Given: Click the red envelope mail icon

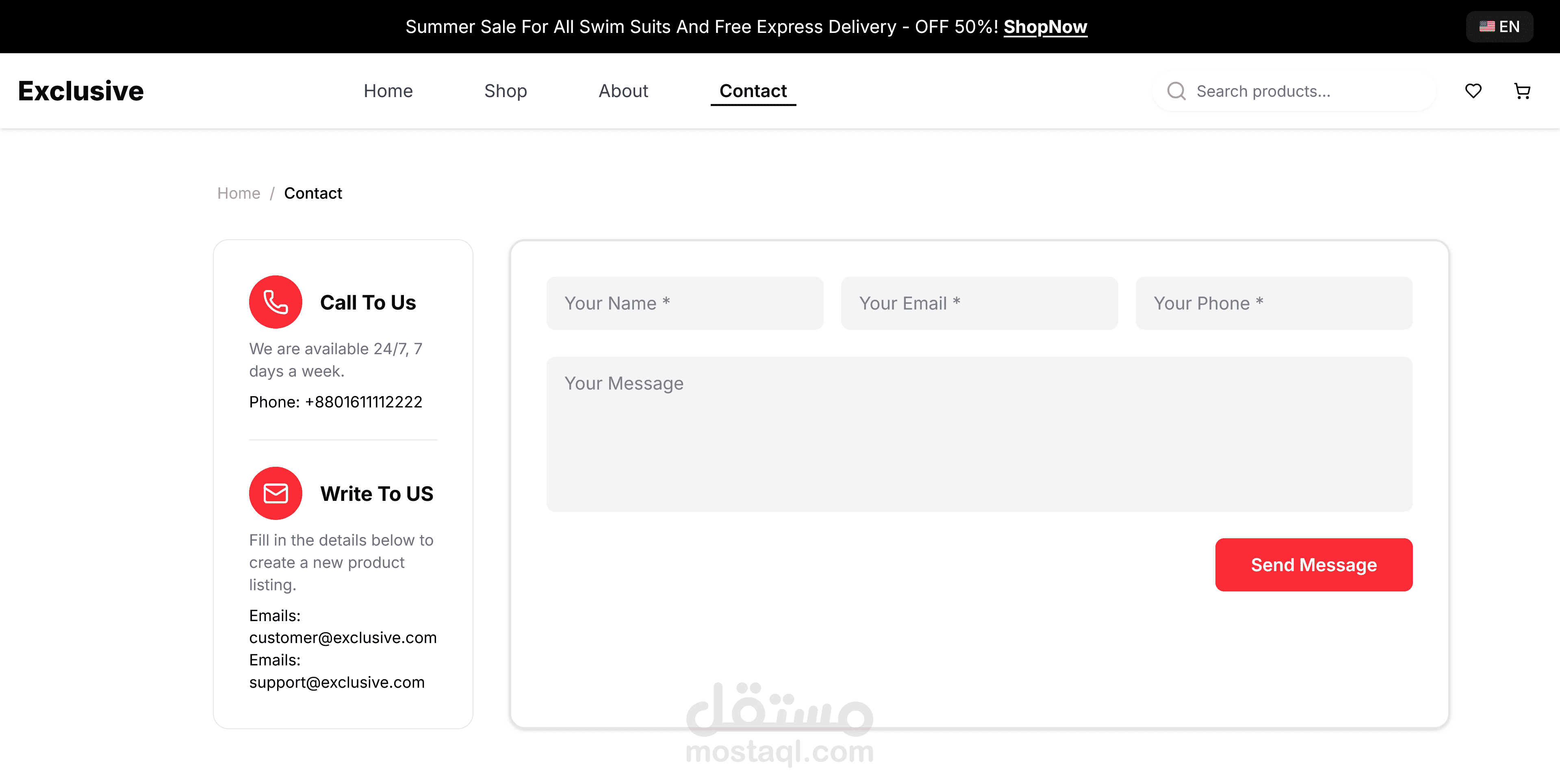Looking at the screenshot, I should coord(276,494).
